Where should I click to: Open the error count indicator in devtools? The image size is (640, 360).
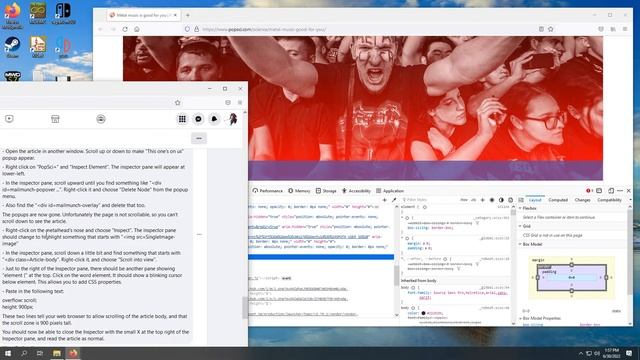[589, 191]
